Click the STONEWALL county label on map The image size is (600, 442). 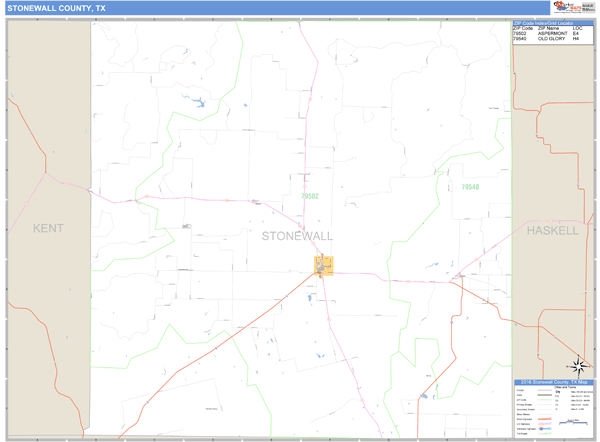[297, 236]
